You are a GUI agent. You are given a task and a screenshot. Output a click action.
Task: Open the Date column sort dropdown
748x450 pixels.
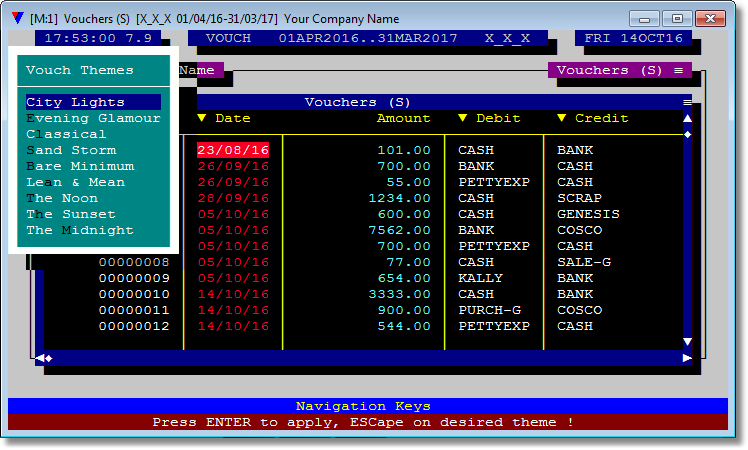click(202, 118)
